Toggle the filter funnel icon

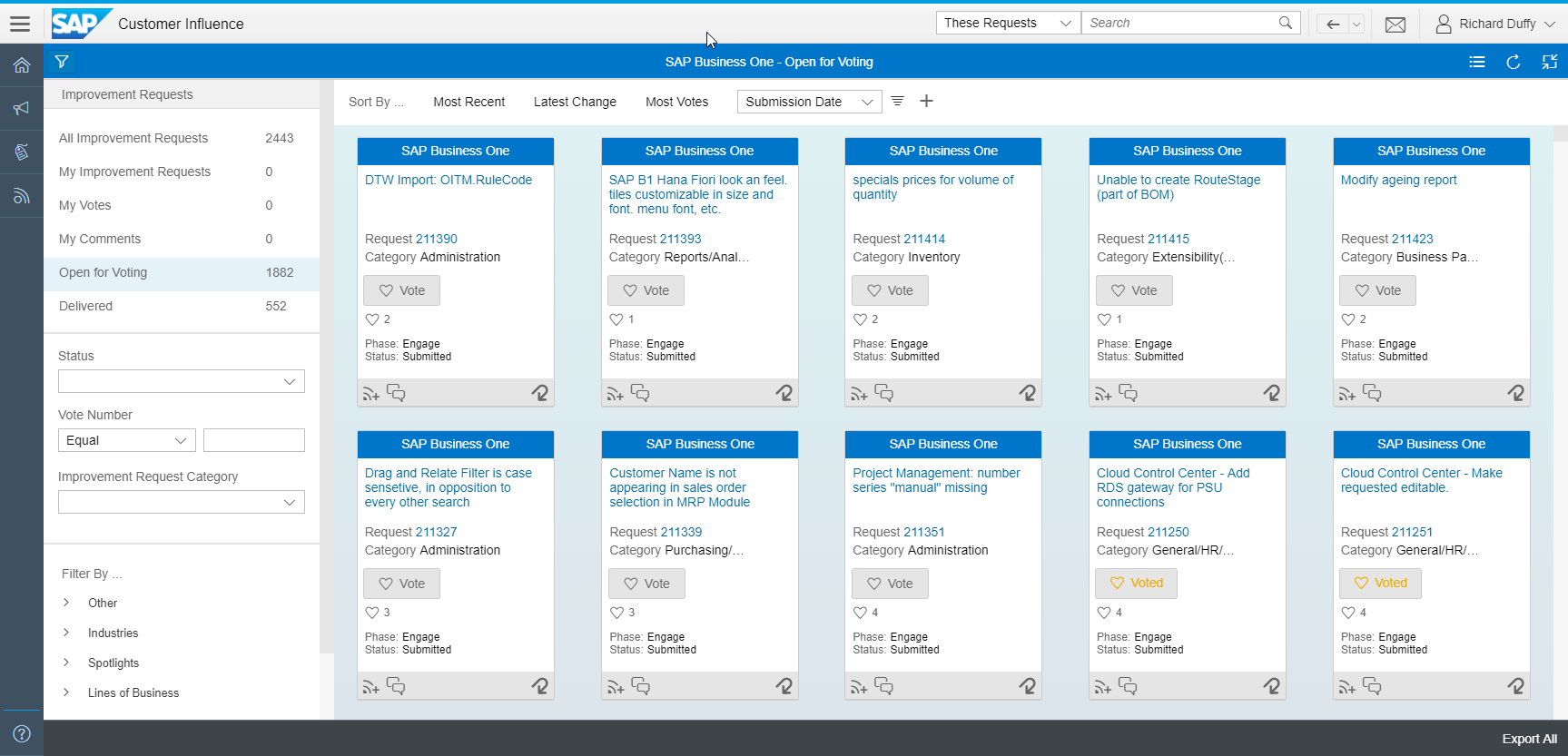(x=62, y=62)
